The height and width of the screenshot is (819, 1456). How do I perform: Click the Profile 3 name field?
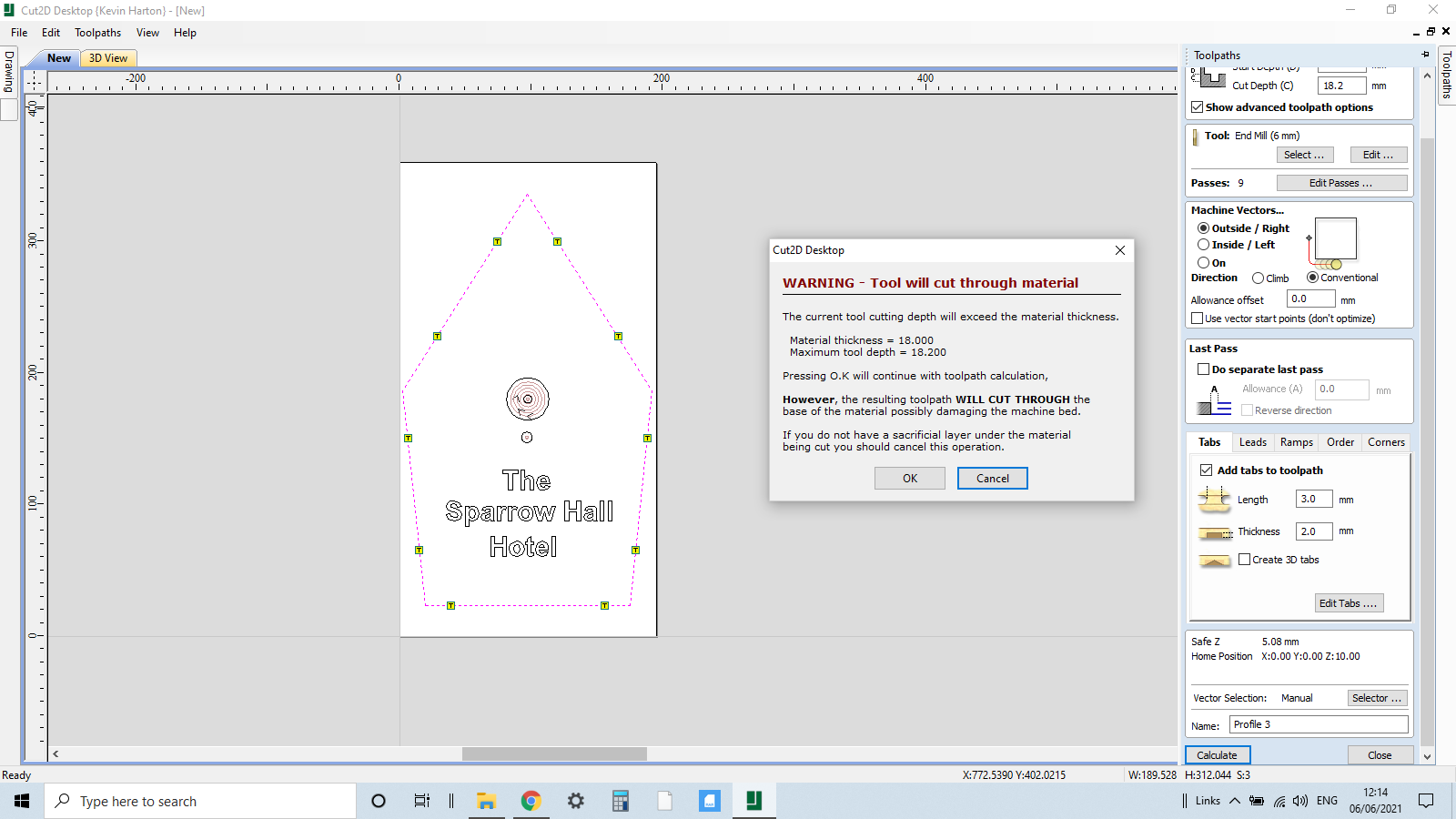point(1318,724)
